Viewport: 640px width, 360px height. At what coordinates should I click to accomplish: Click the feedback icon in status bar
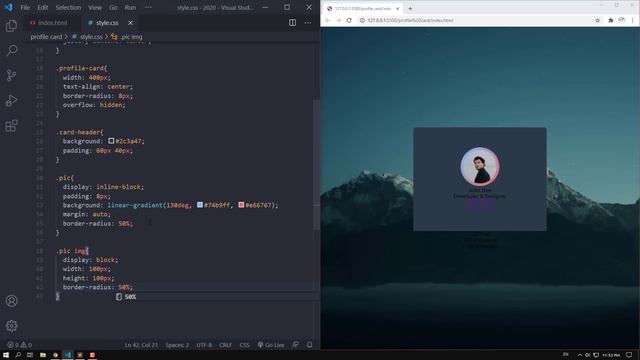pos(296,345)
